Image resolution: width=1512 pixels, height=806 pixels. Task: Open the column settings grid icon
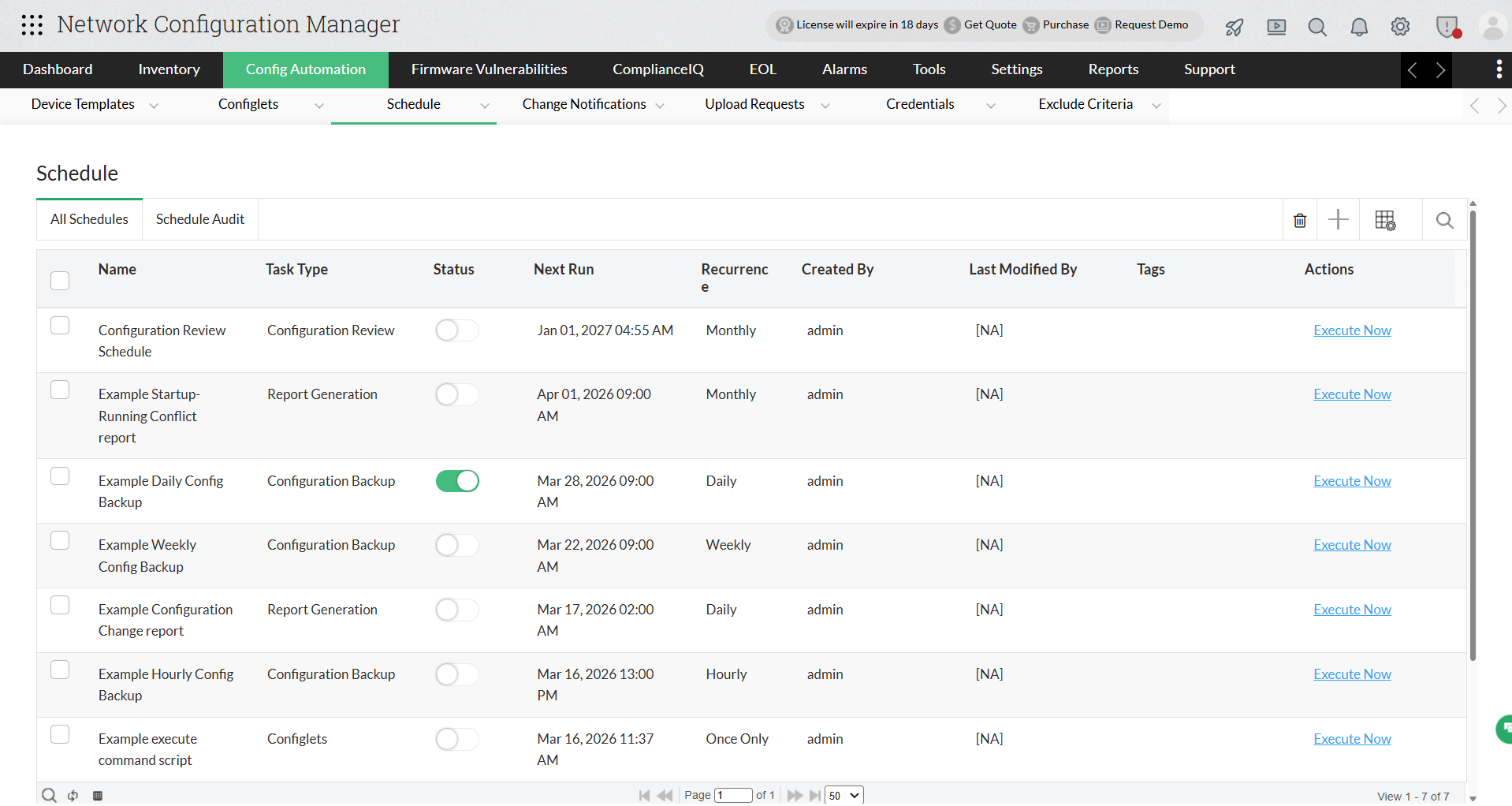coord(1385,219)
